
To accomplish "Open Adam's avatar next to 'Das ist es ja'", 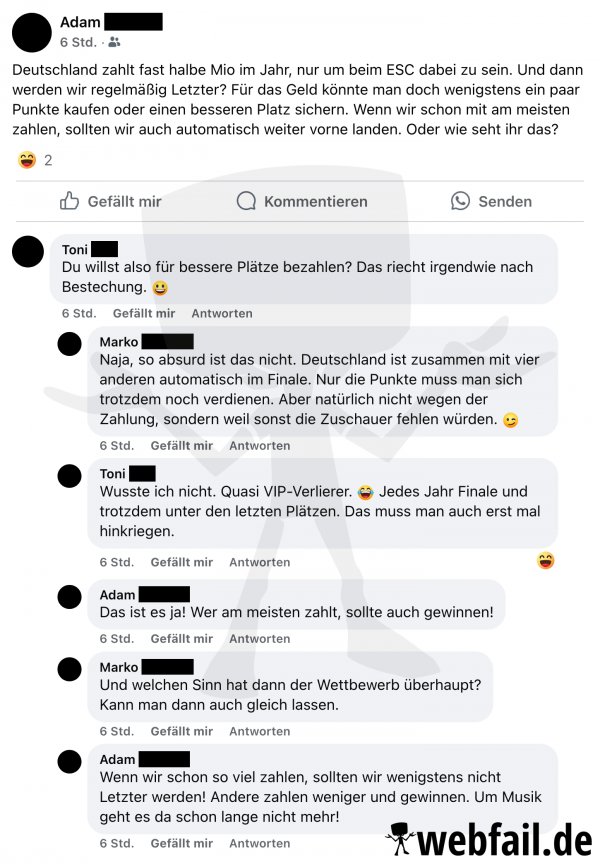I will [69, 597].
